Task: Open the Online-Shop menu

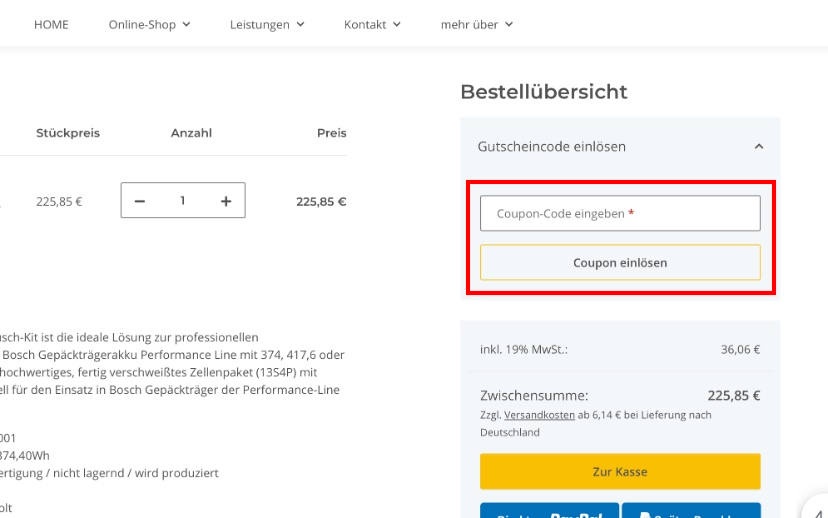Action: pos(149,25)
